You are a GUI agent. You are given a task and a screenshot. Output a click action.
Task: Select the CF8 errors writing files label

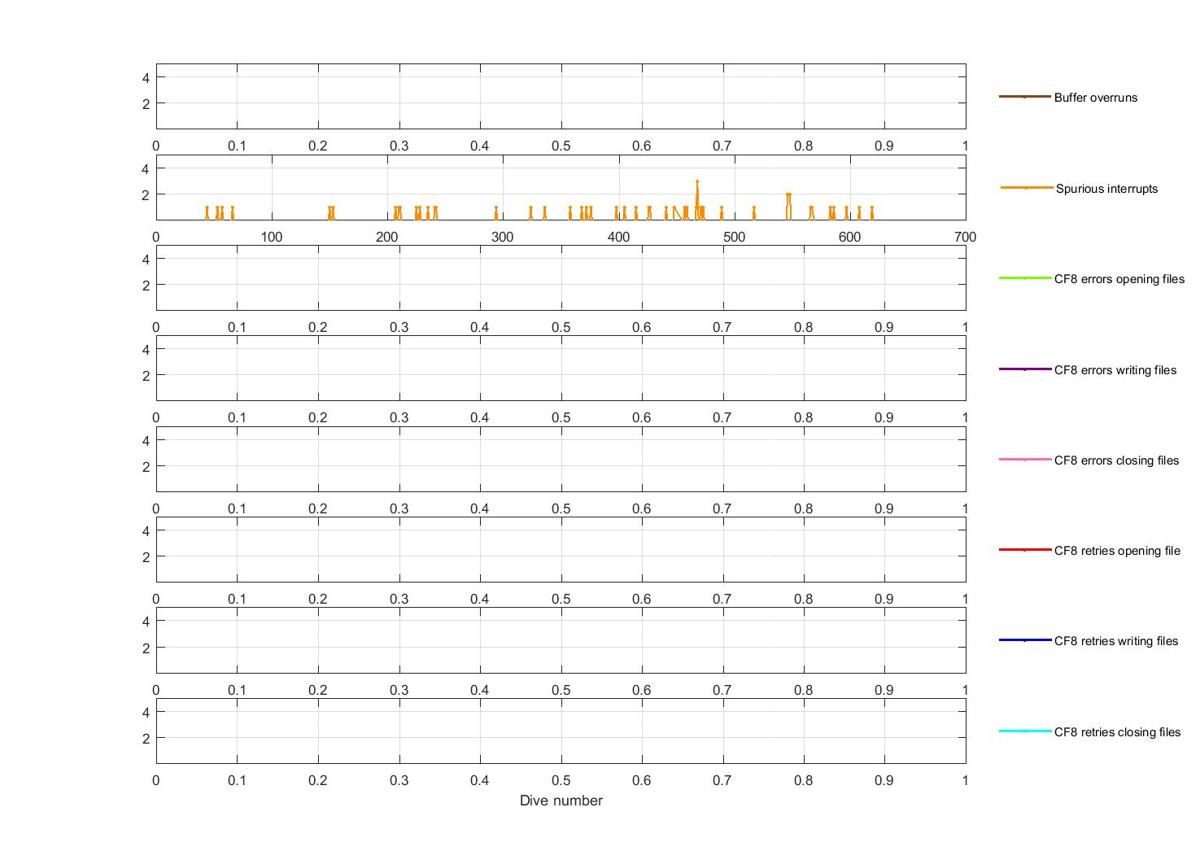(x=1115, y=370)
